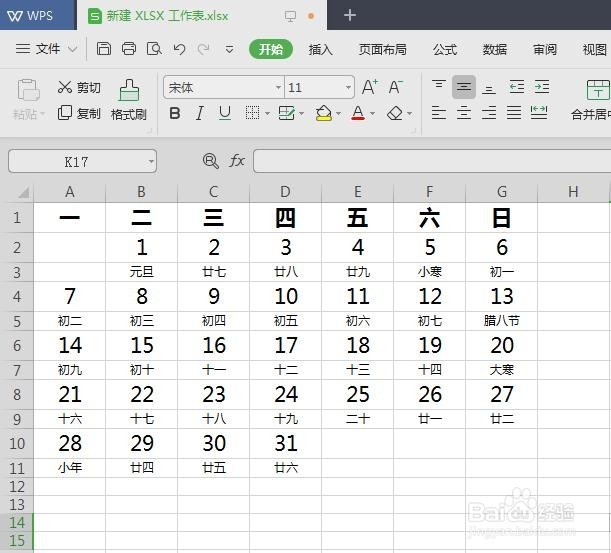Select the Format Painter brush

pos(129,90)
